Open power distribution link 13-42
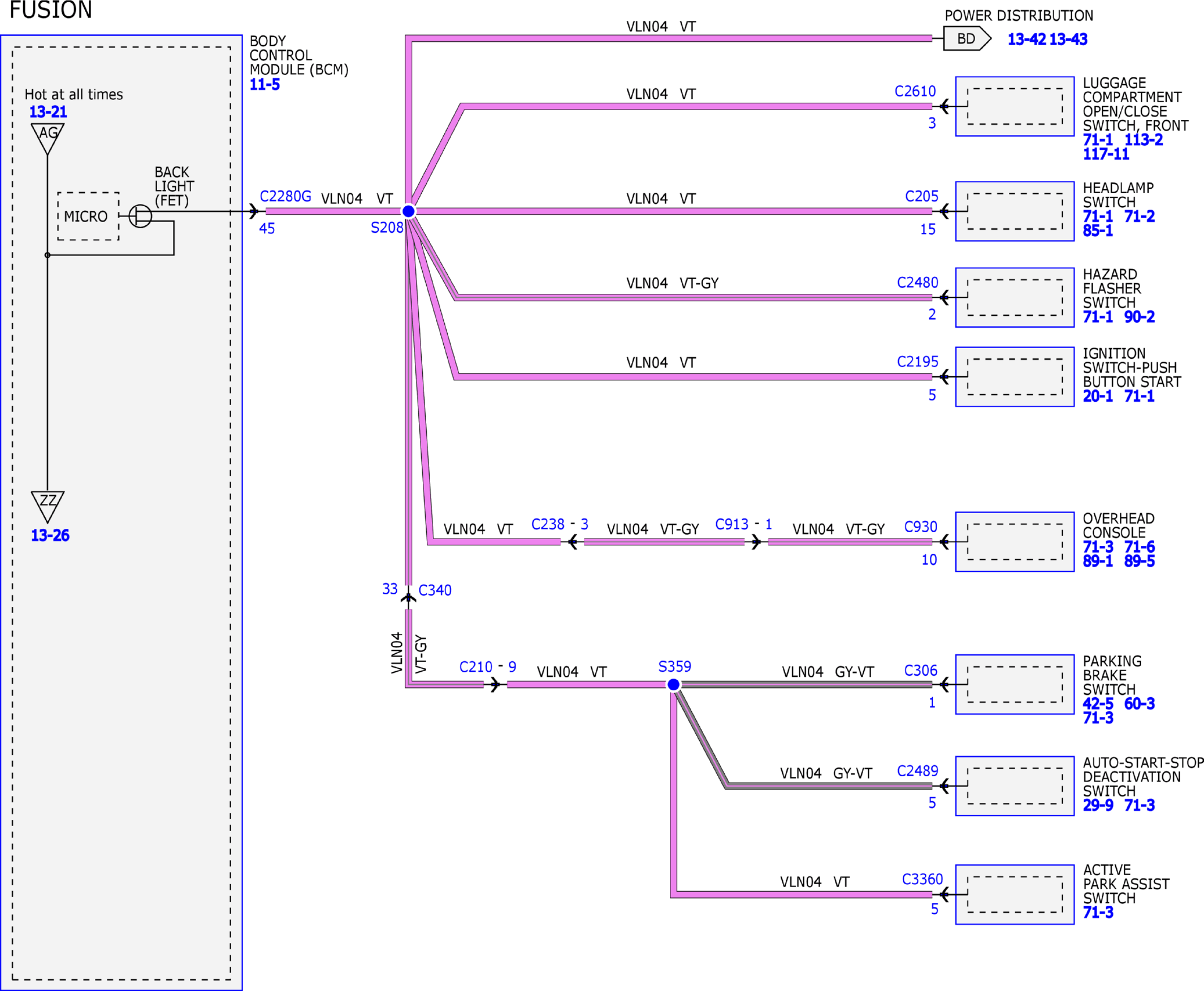This screenshot has height=991, width=1204. coord(1027,40)
